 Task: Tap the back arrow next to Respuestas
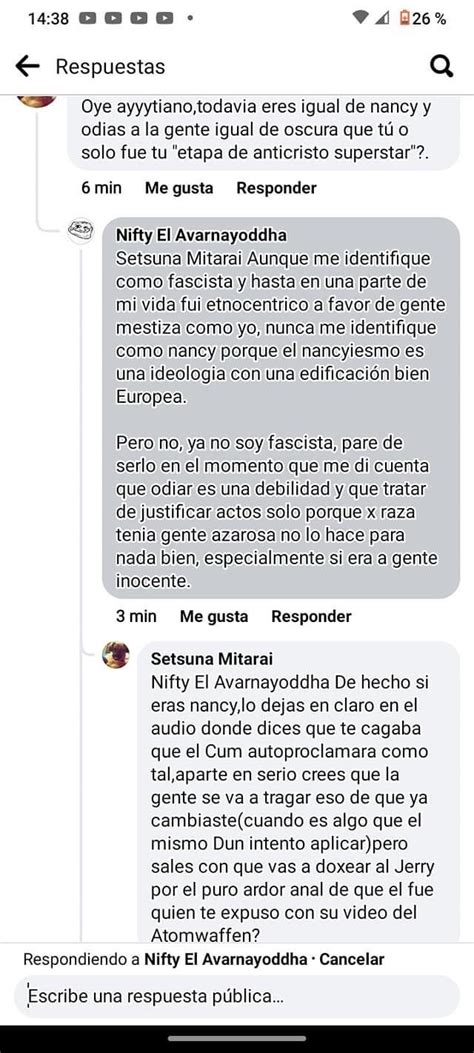click(x=27, y=66)
